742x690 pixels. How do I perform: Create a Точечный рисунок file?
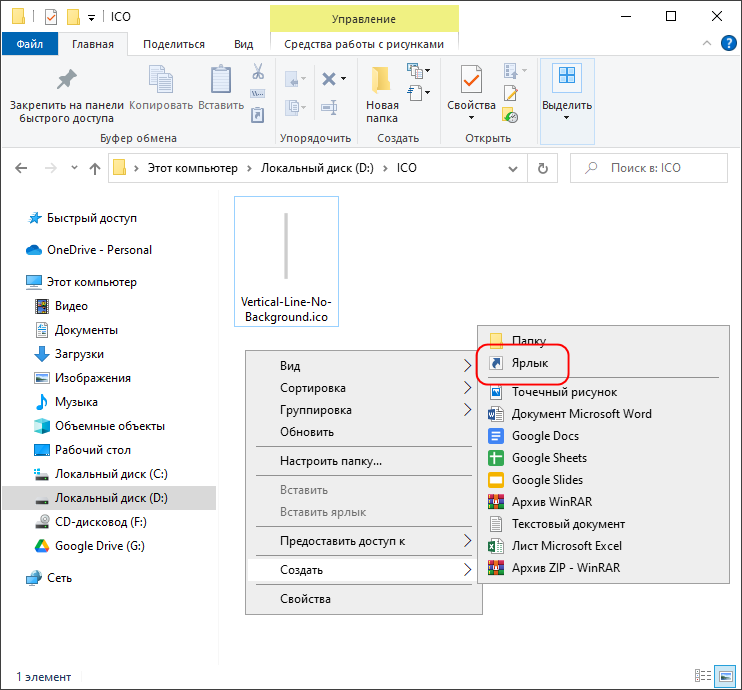coord(603,392)
